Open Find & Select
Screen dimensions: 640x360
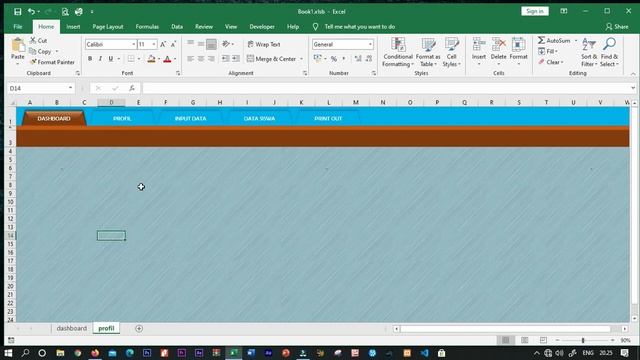pos(609,52)
